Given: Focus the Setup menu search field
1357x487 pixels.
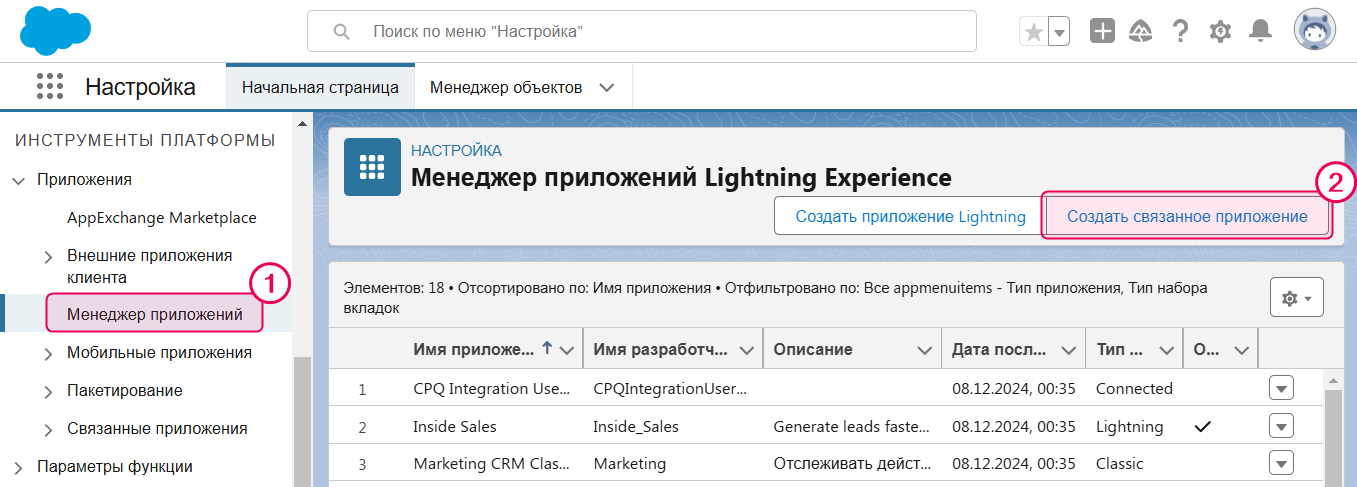Looking at the screenshot, I should click(x=642, y=31).
